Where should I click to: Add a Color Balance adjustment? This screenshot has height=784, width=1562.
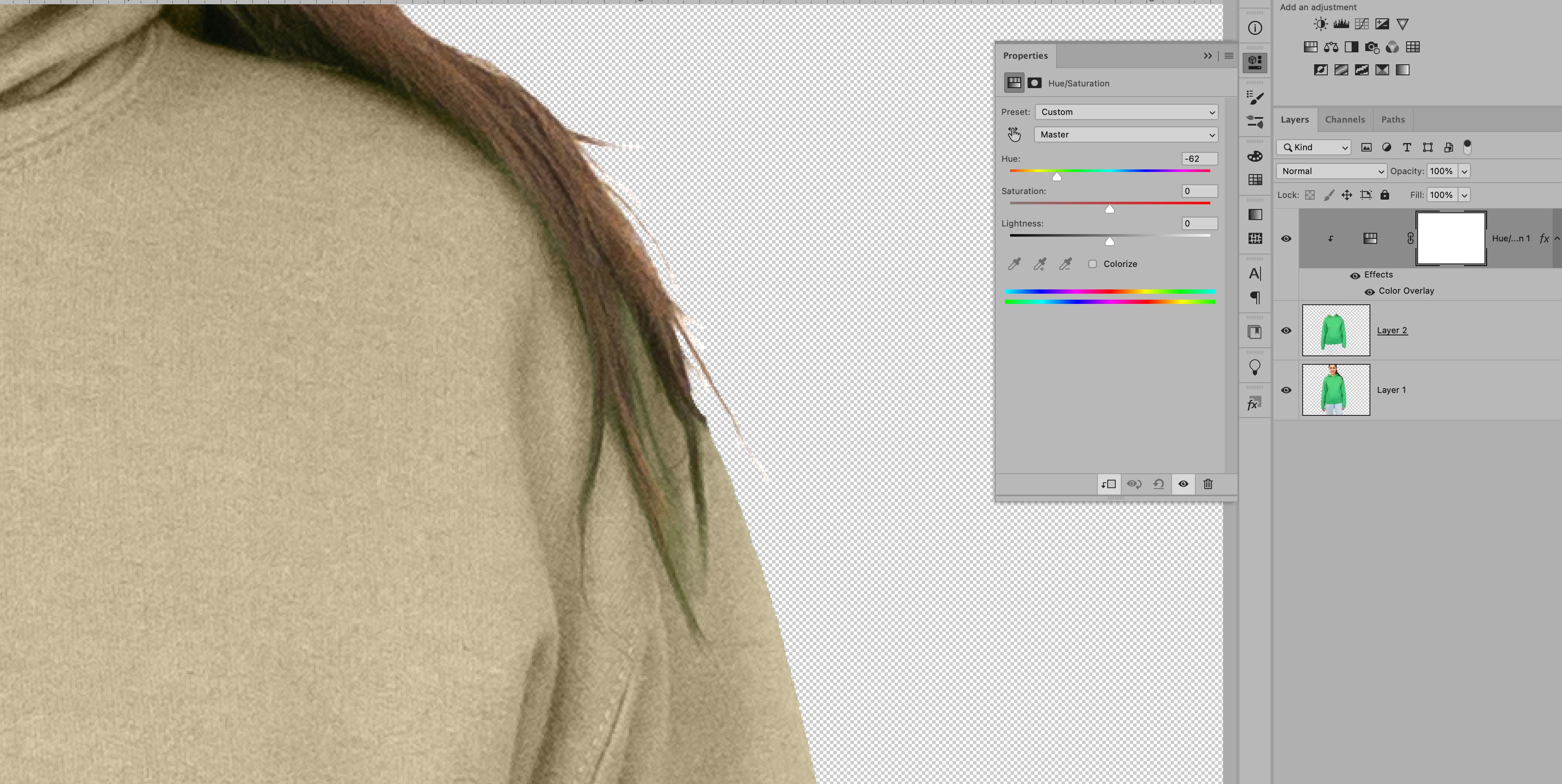[1331, 47]
